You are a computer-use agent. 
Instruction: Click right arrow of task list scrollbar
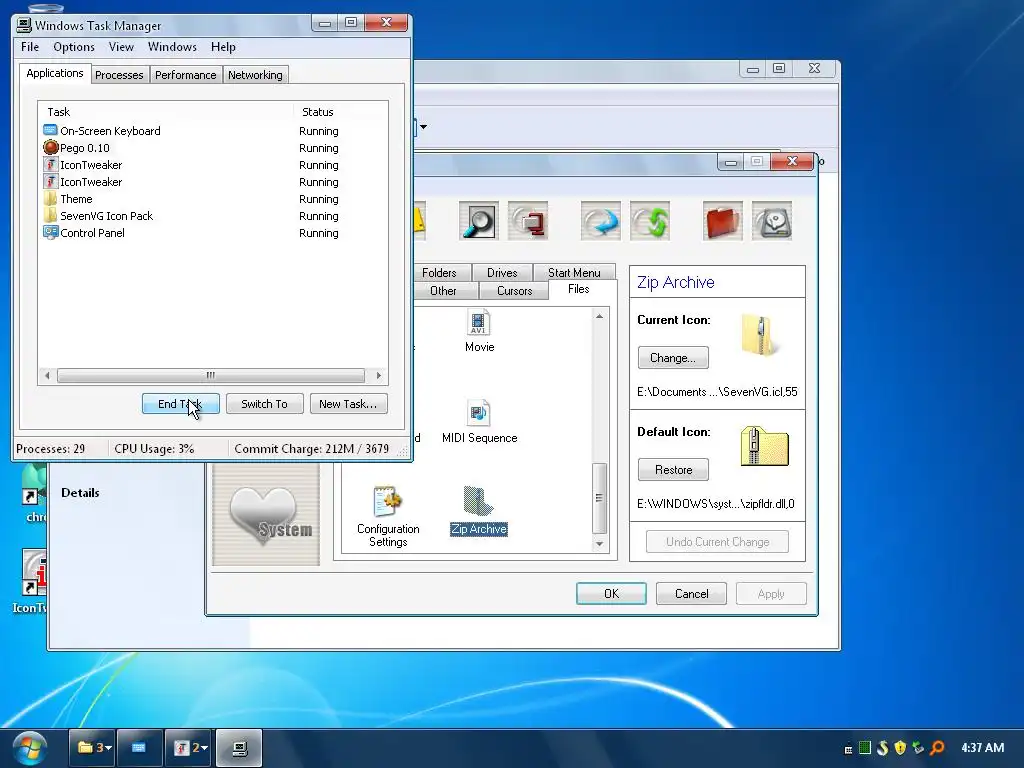(x=378, y=376)
